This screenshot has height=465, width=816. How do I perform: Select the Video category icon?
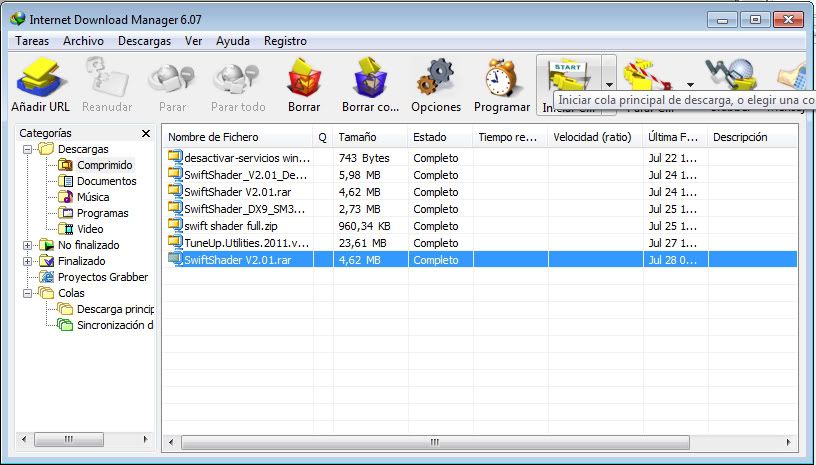65,229
